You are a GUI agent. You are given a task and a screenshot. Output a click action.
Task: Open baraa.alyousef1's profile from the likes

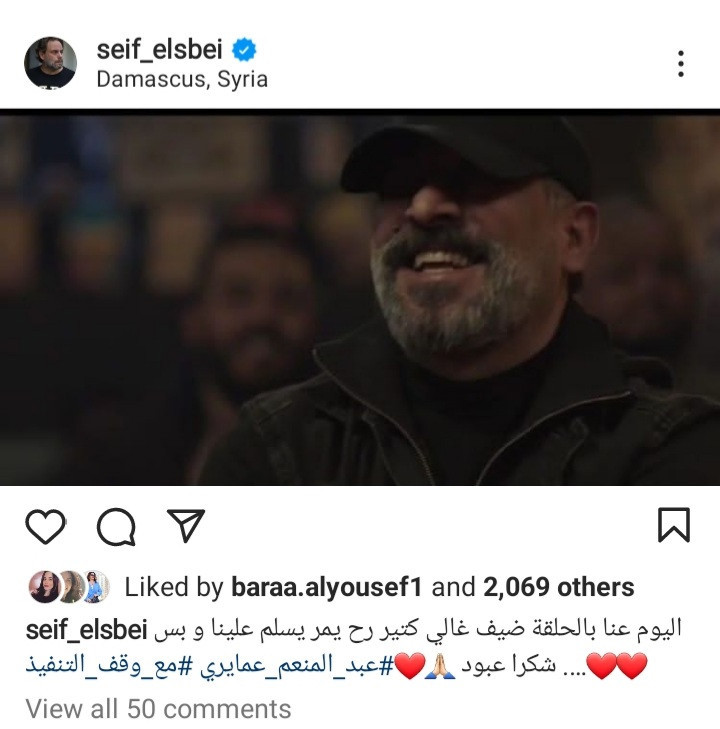(x=326, y=587)
